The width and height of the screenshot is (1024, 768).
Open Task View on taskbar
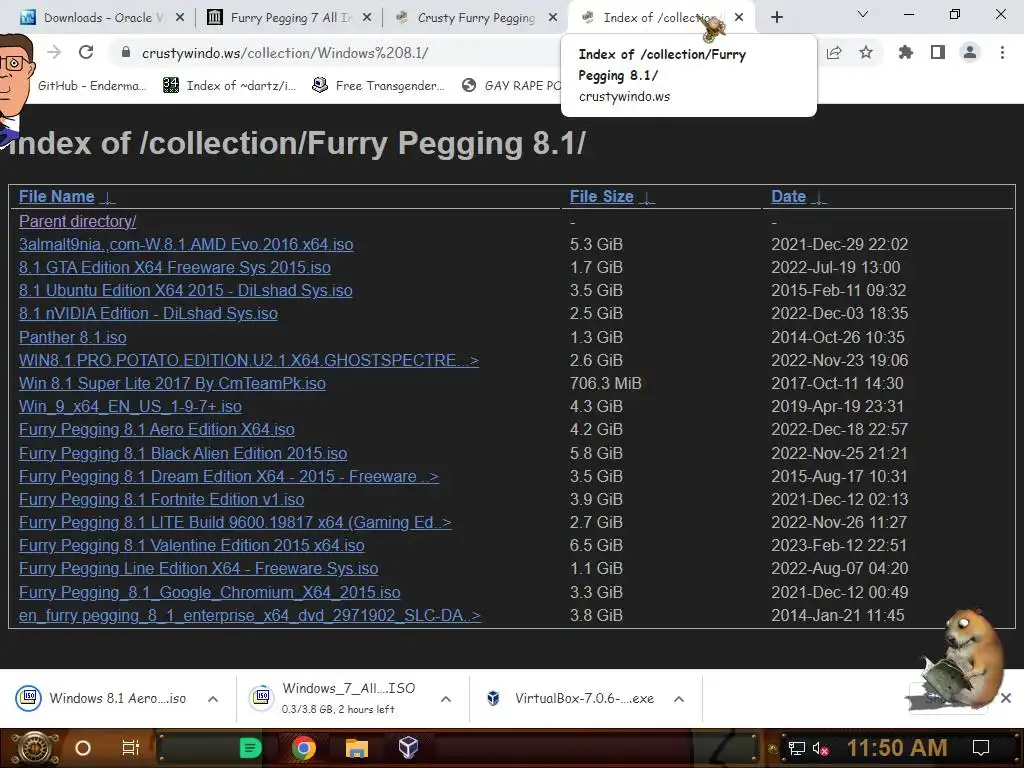pos(131,748)
